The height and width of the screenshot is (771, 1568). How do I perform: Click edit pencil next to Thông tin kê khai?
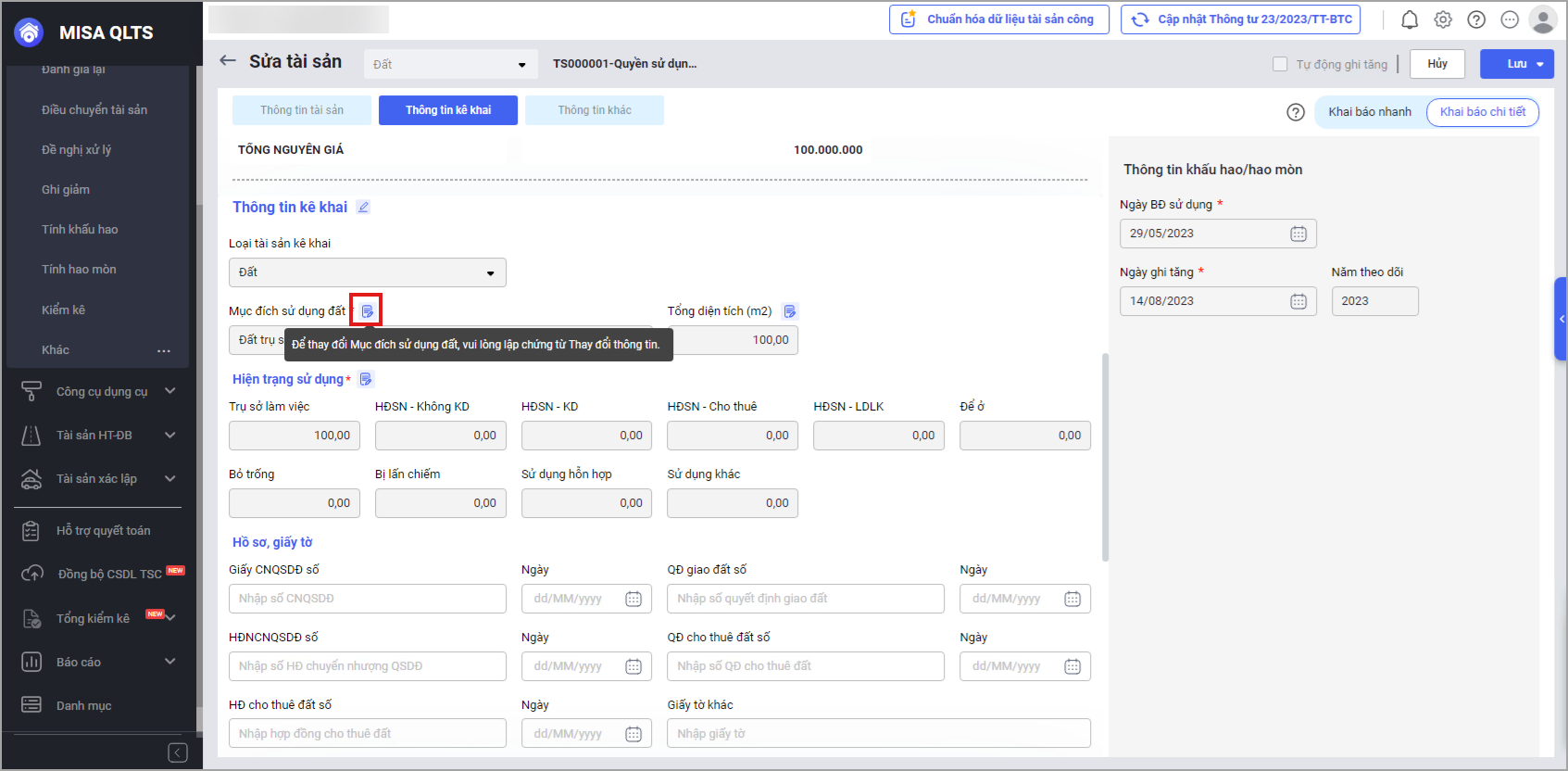pos(363,208)
